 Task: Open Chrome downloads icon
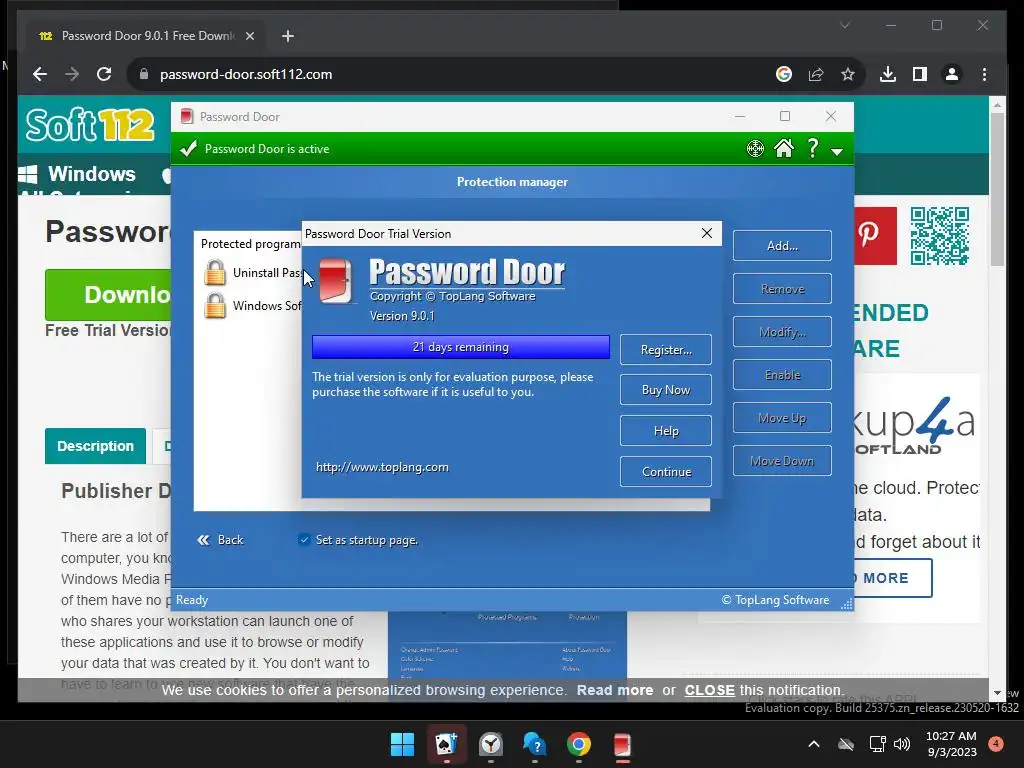click(888, 74)
